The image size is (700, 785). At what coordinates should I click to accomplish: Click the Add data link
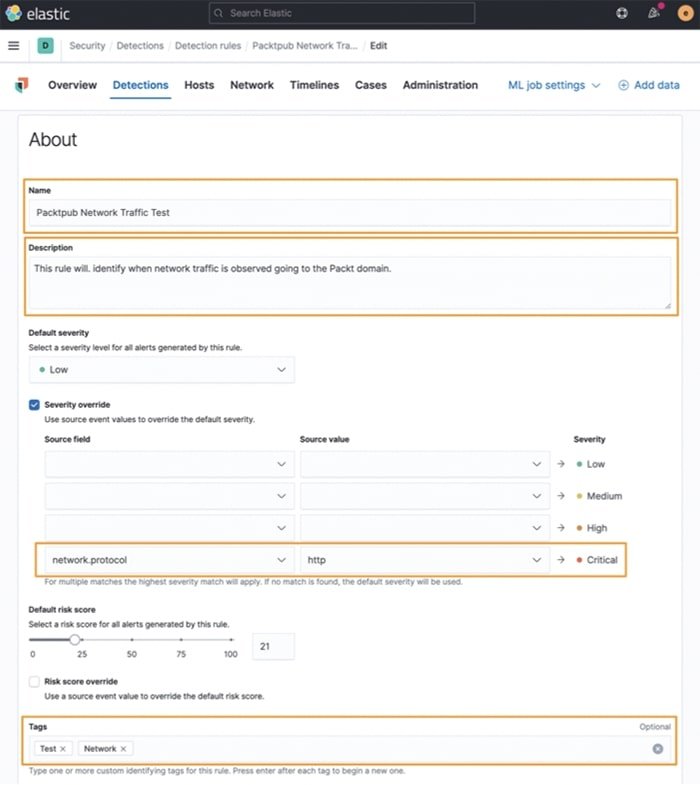(649, 86)
